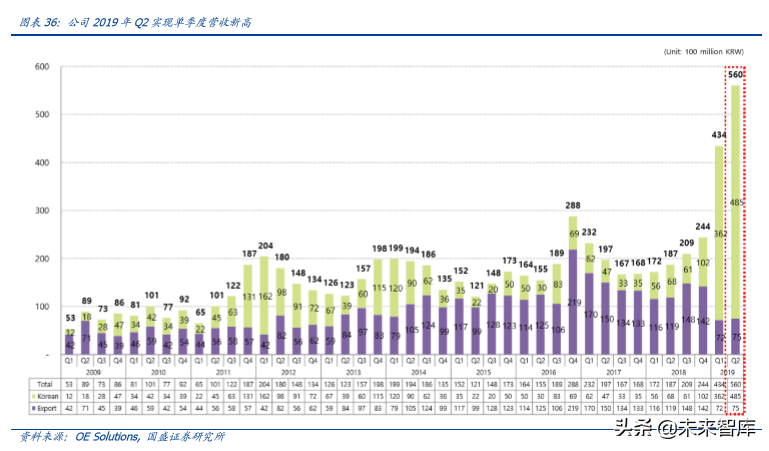The image size is (769, 451).
Task: Select the 2014 year label on the axis
Action: point(419,371)
